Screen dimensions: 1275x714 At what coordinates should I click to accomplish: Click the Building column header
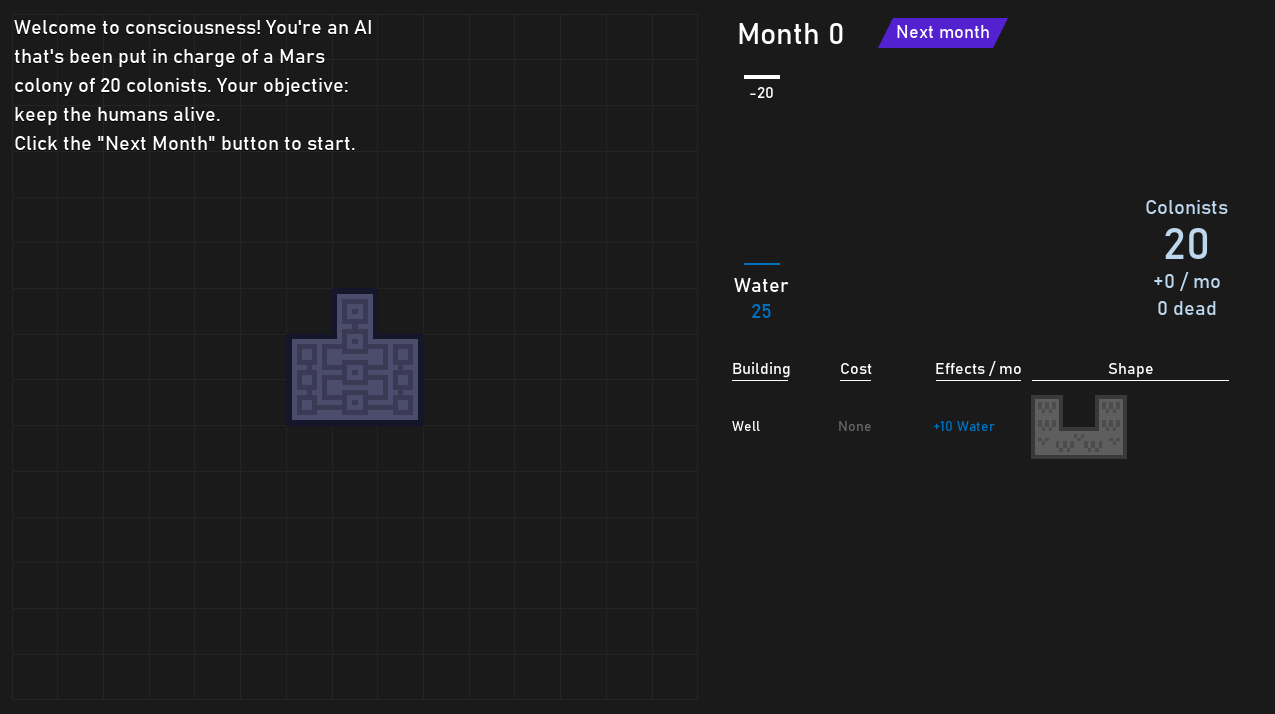click(761, 369)
